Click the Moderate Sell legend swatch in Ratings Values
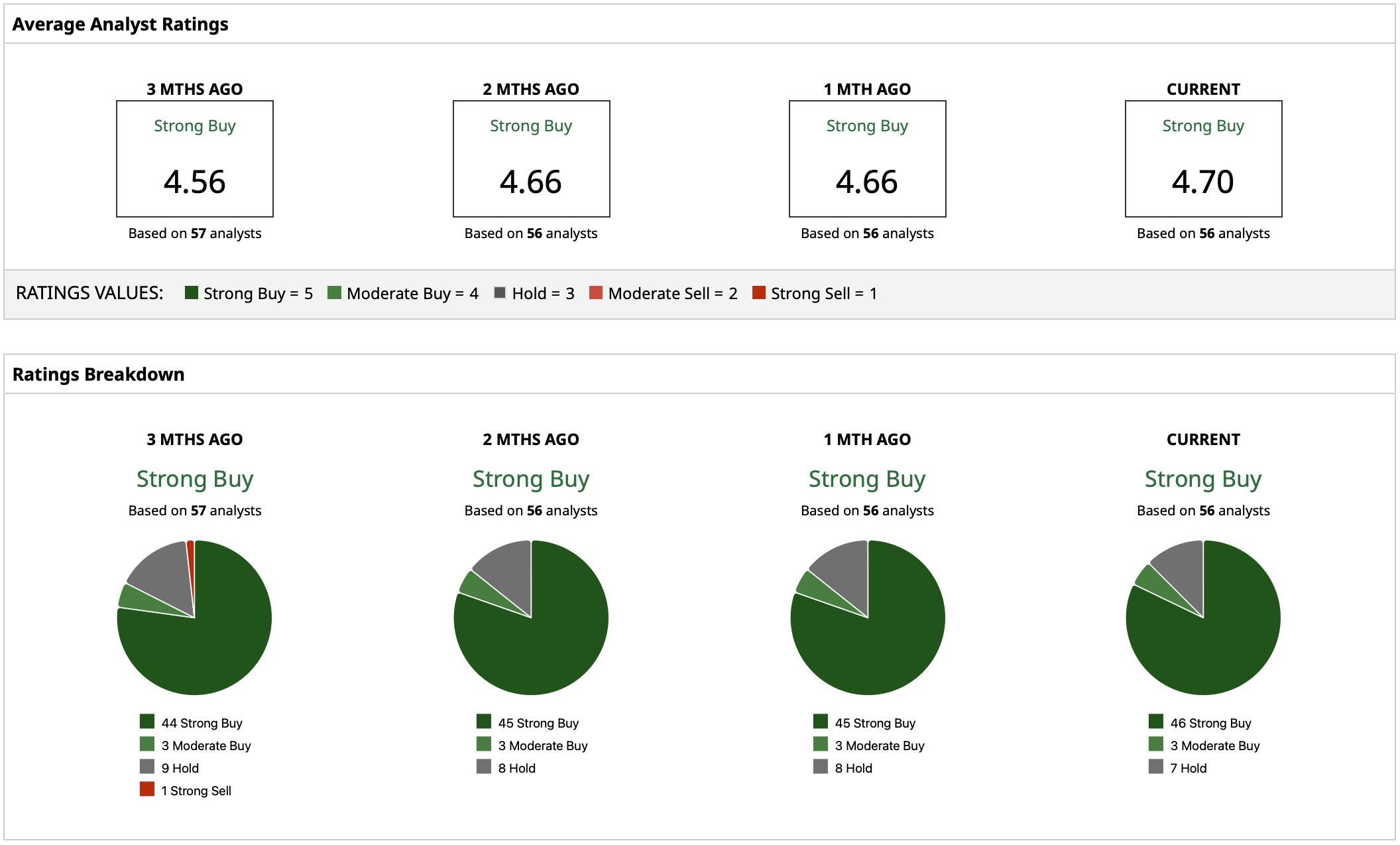 pyautogui.click(x=596, y=293)
